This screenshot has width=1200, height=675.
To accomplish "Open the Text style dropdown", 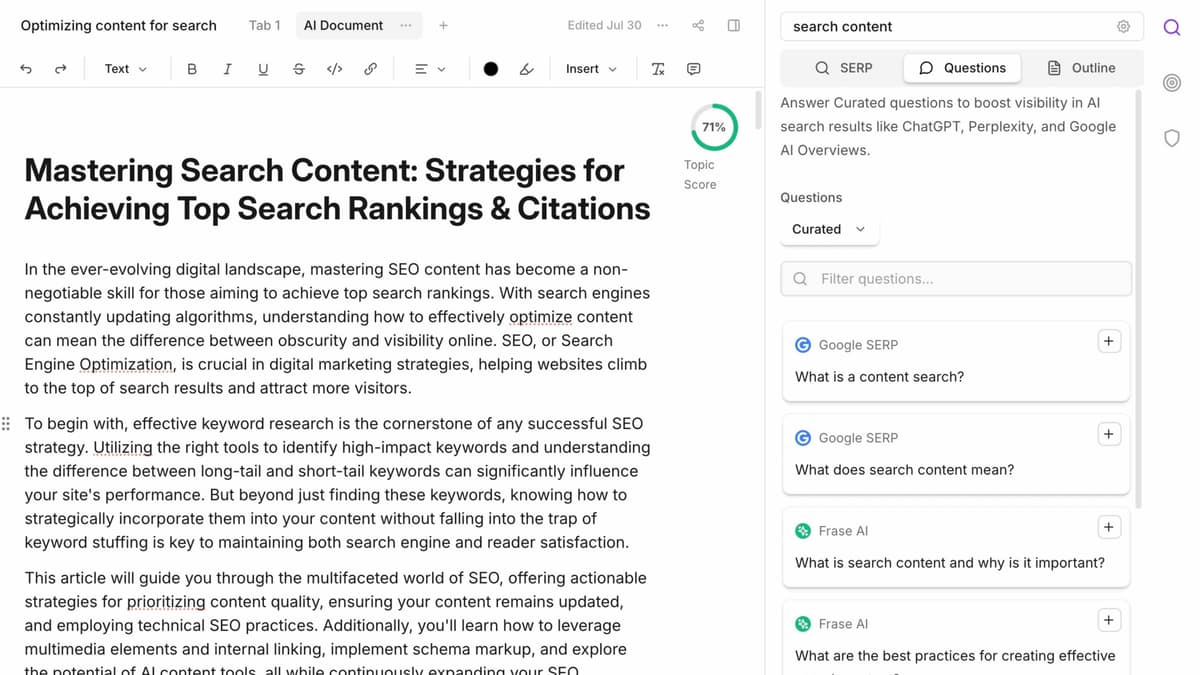I will (126, 69).
